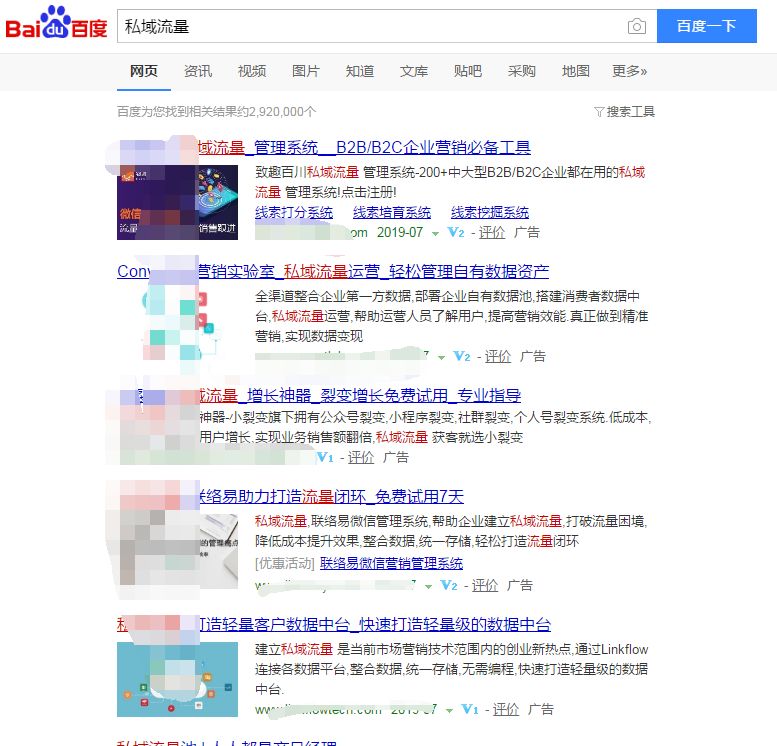Open the 线索培育系统 sublink

[391, 212]
